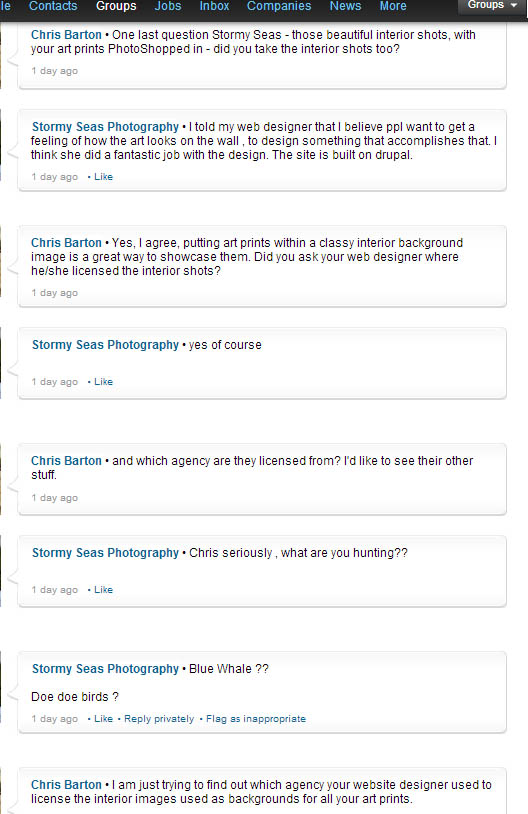Screen dimensions: 528x814
Task: Open Stormy Seas Photography profile on drupal comment
Action: pyautogui.click(x=105, y=127)
